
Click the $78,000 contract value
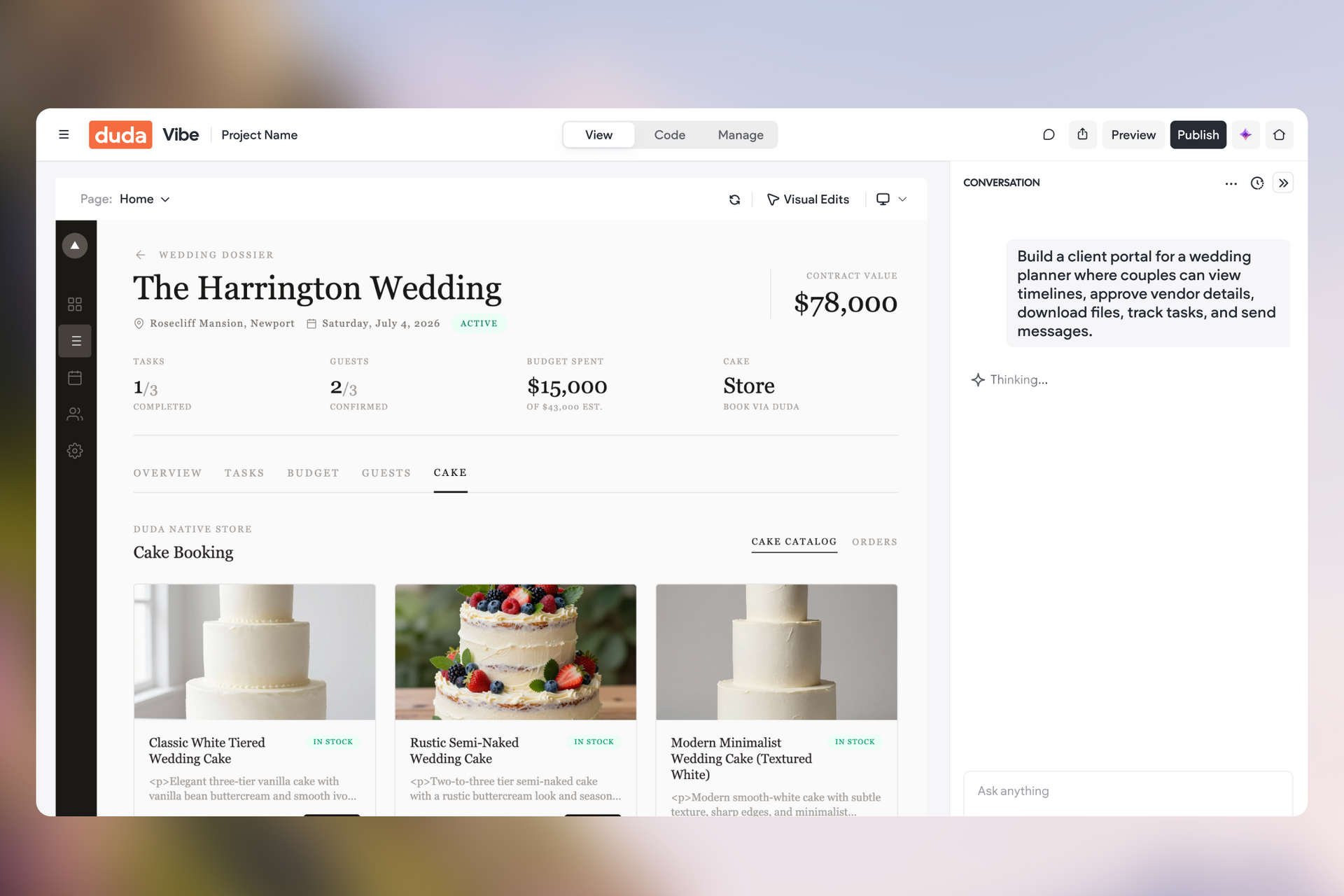point(846,303)
